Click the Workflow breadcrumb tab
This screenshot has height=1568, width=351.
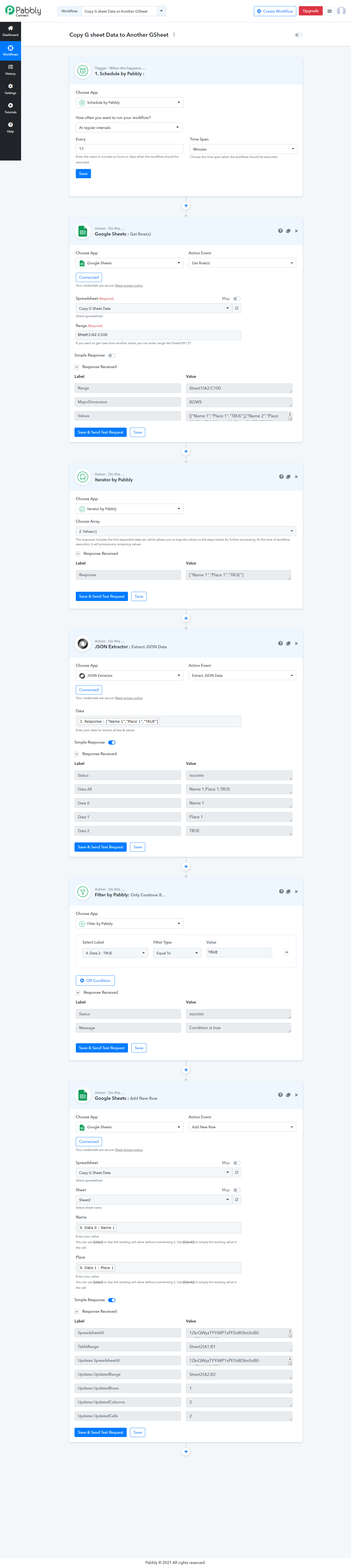click(x=69, y=11)
